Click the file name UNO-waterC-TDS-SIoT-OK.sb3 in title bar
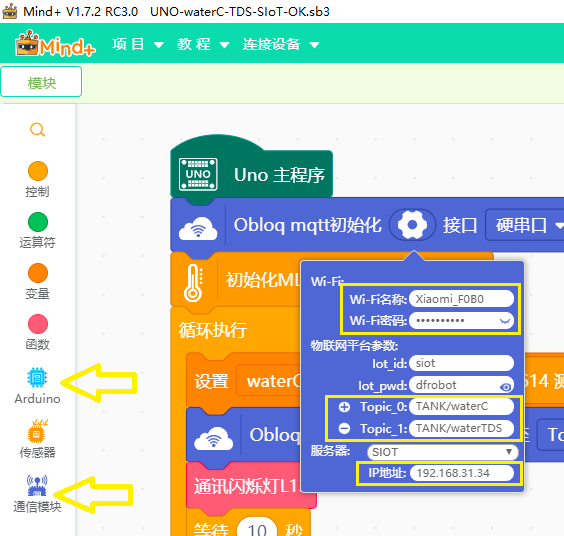The height and width of the screenshot is (536, 564). coord(240,12)
